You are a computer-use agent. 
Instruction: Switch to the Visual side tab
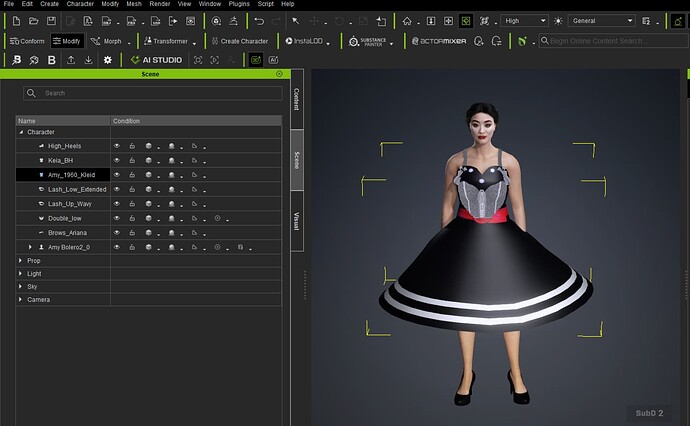coord(297,221)
